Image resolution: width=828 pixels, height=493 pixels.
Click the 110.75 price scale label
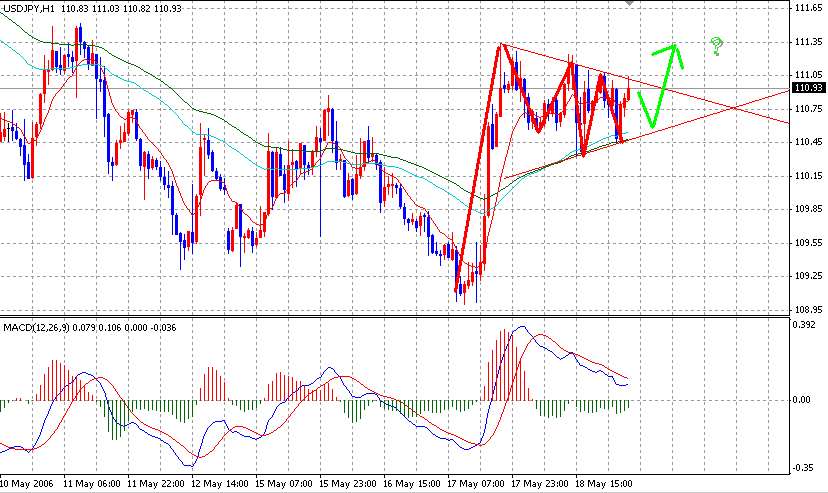tap(808, 109)
